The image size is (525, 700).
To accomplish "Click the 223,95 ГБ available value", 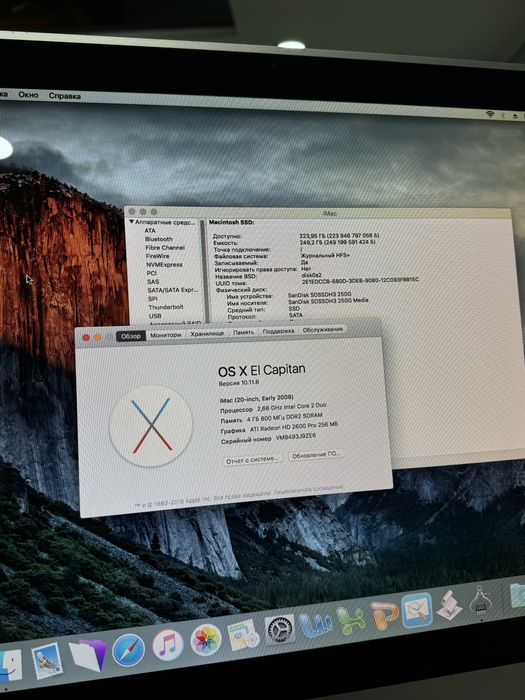I will (x=339, y=235).
